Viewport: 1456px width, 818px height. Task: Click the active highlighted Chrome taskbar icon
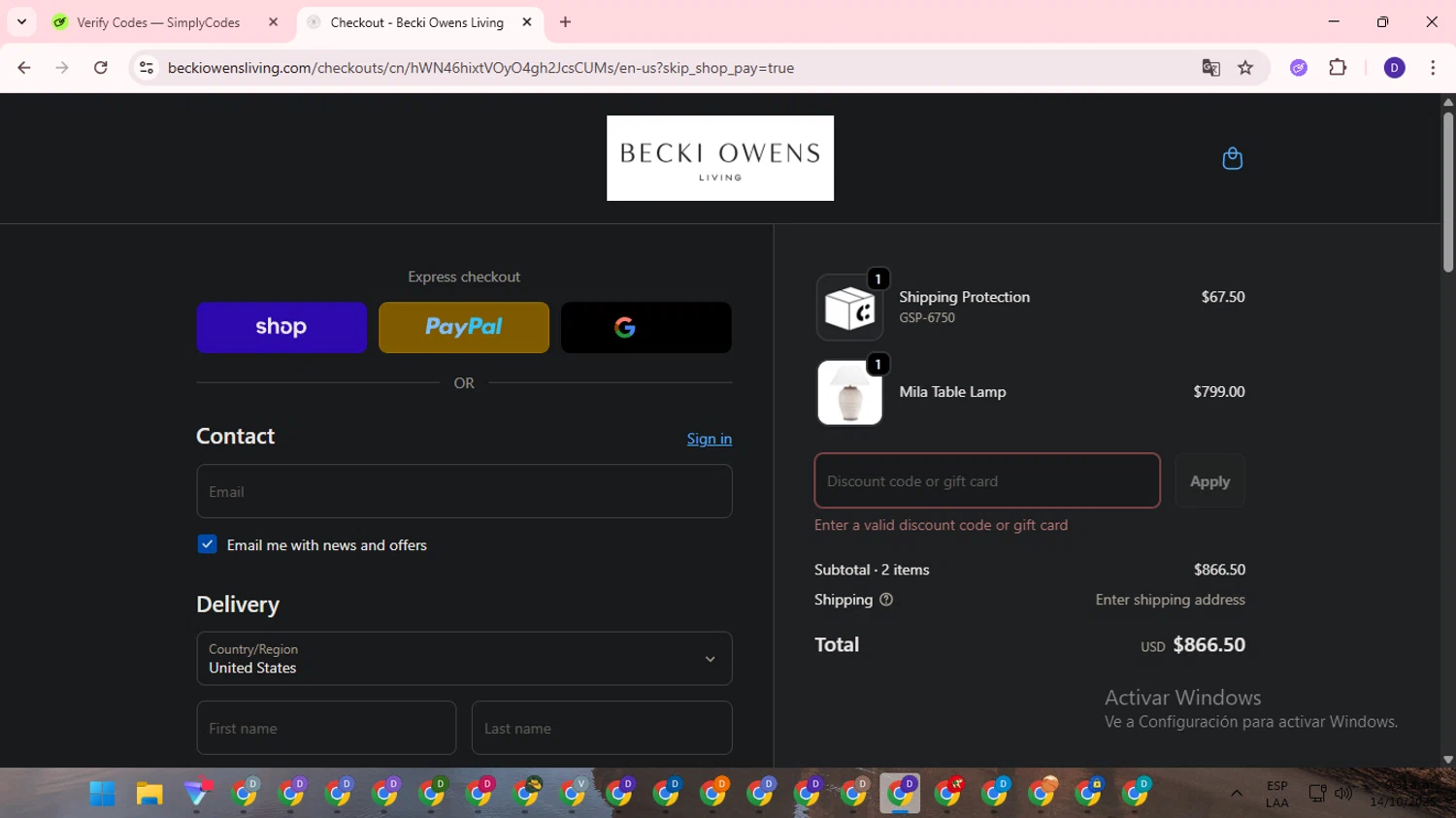tap(901, 793)
